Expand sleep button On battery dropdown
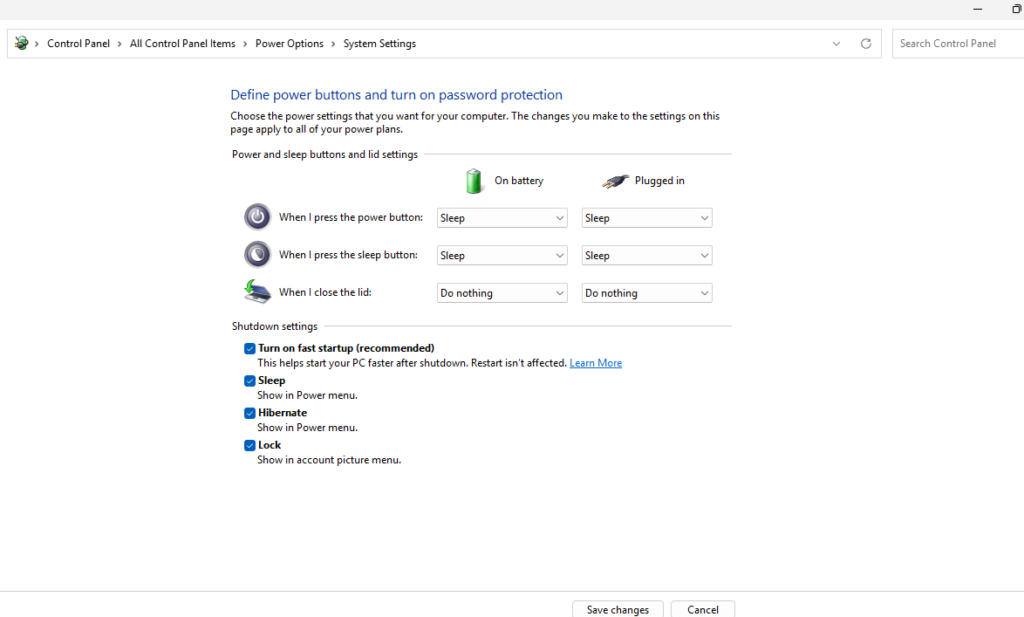Image resolution: width=1024 pixels, height=617 pixels. tap(502, 256)
